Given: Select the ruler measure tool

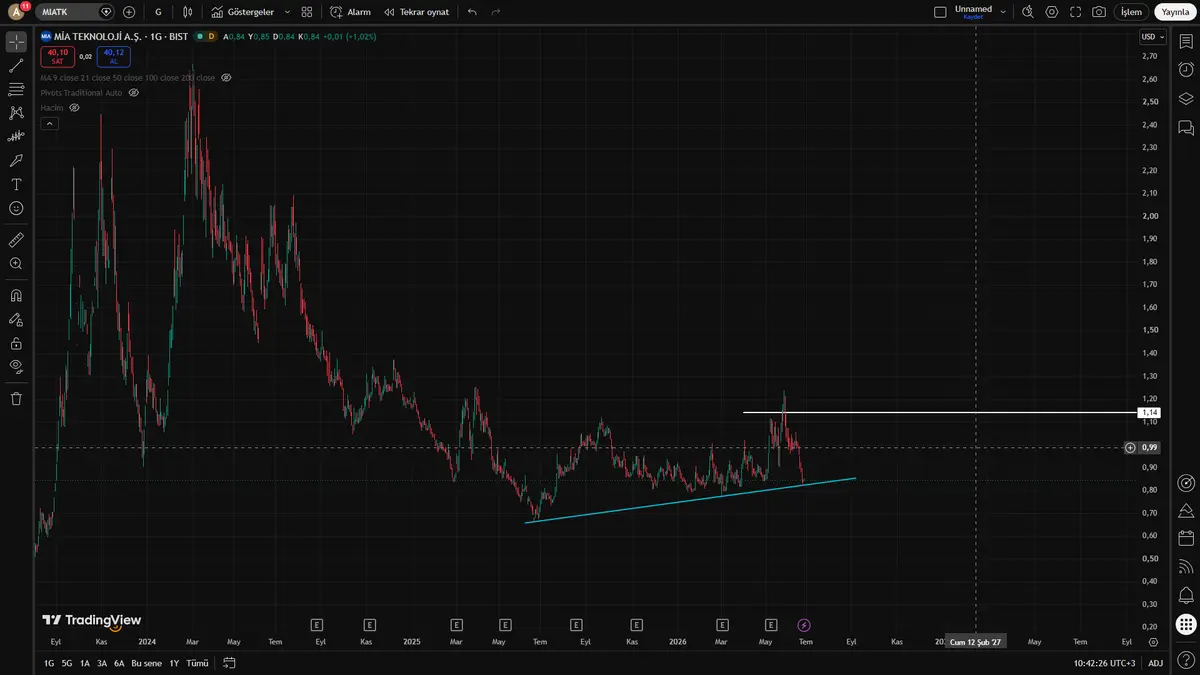Looking at the screenshot, I should [x=16, y=240].
